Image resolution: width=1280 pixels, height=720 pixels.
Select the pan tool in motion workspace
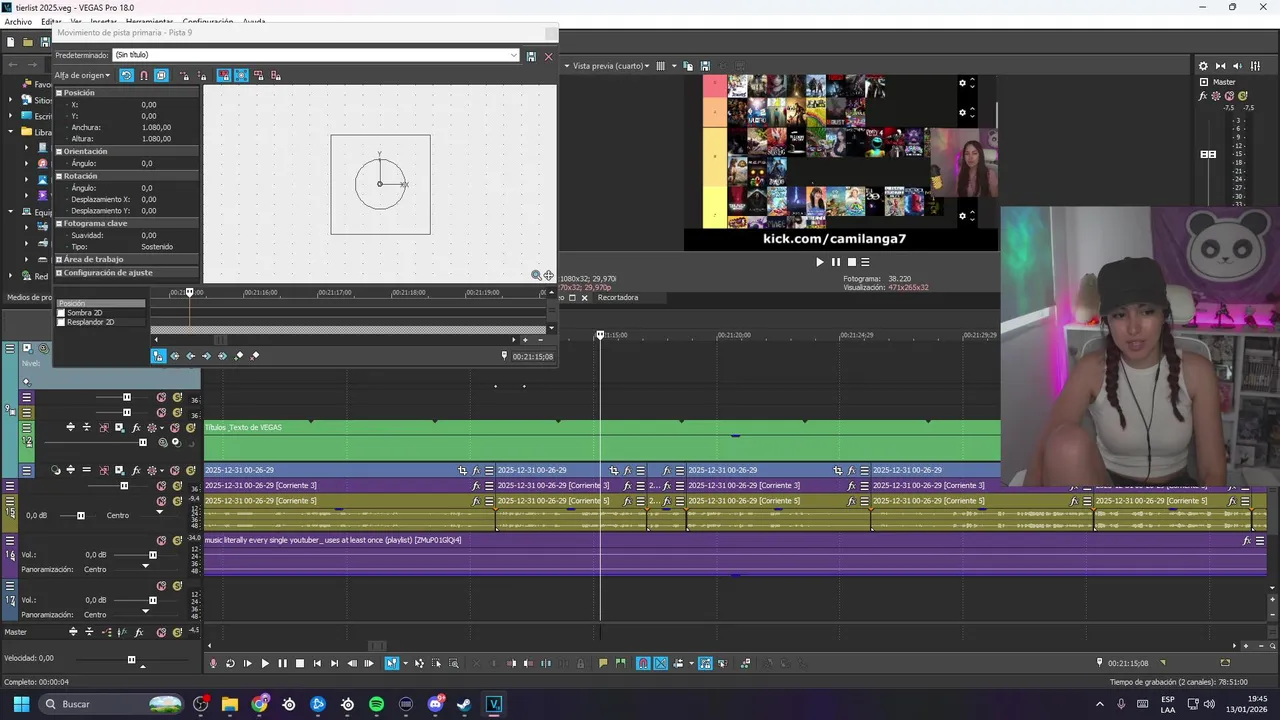coord(548,275)
